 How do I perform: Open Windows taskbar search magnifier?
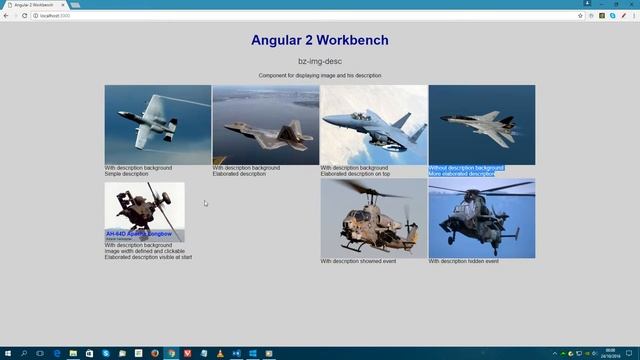click(24, 353)
